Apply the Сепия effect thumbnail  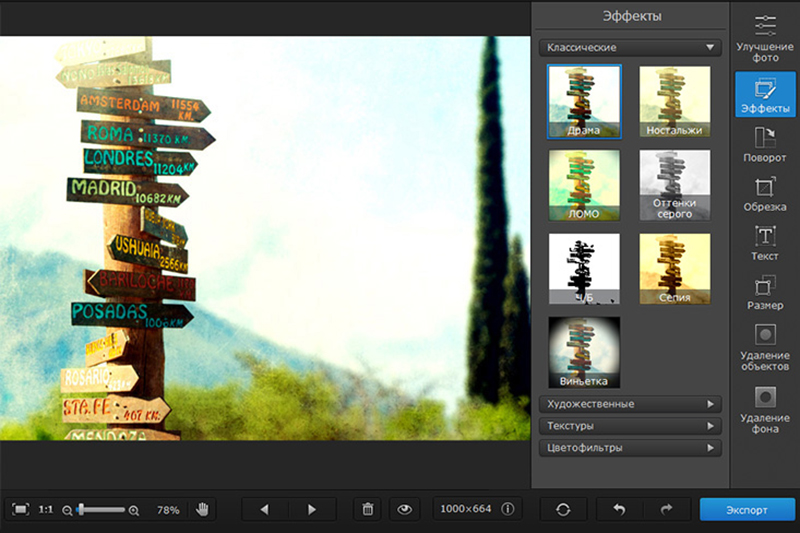coord(675,268)
